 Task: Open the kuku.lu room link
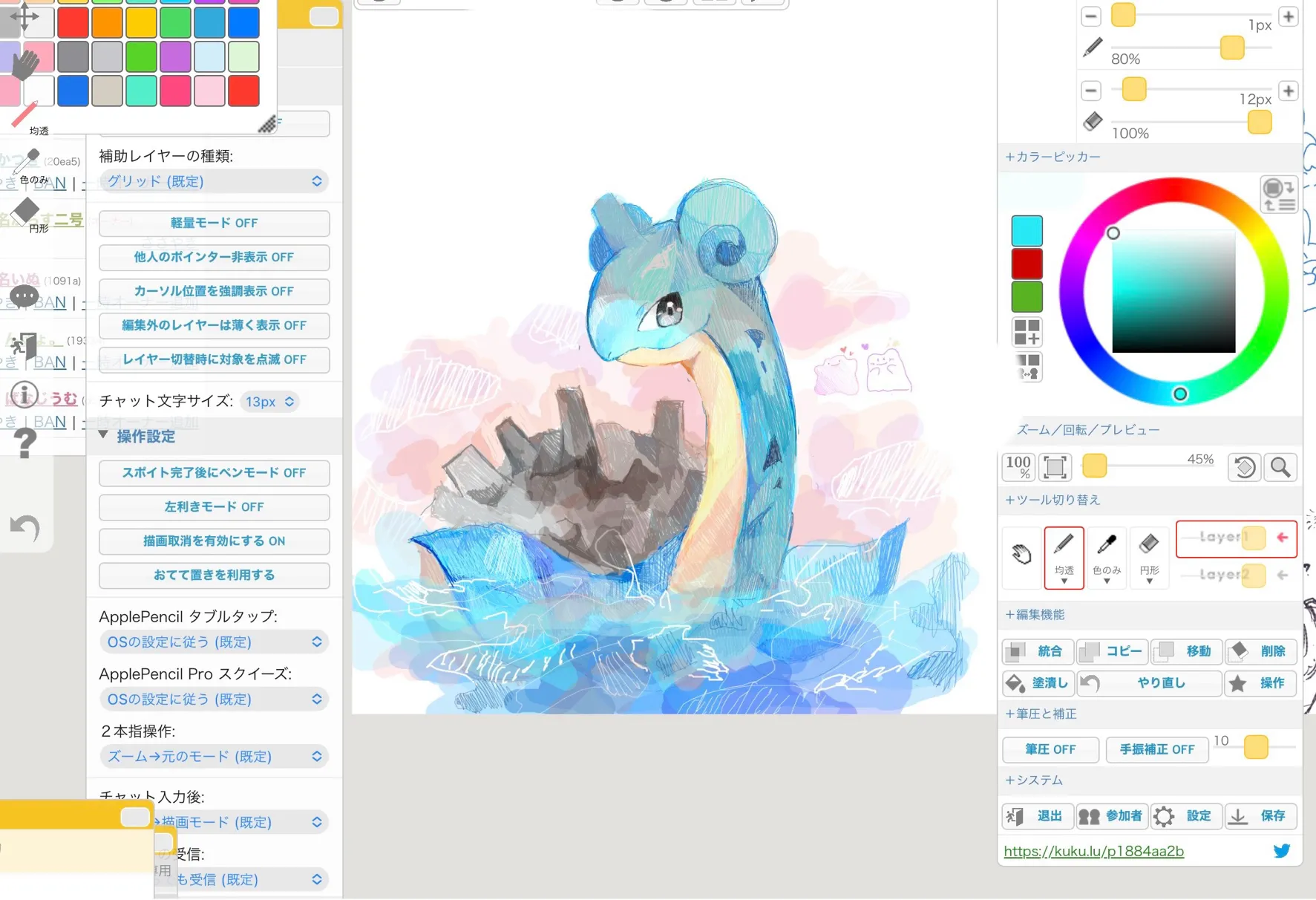(1093, 851)
